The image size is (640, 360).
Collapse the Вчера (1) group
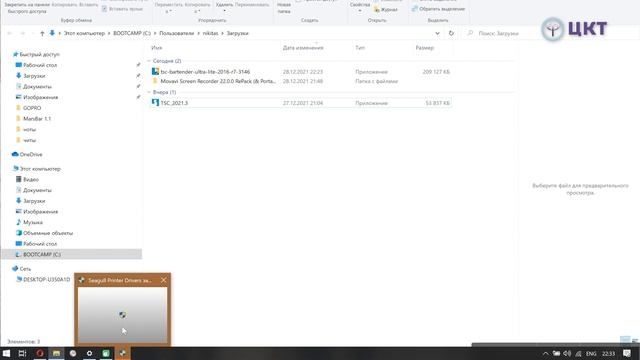click(149, 92)
